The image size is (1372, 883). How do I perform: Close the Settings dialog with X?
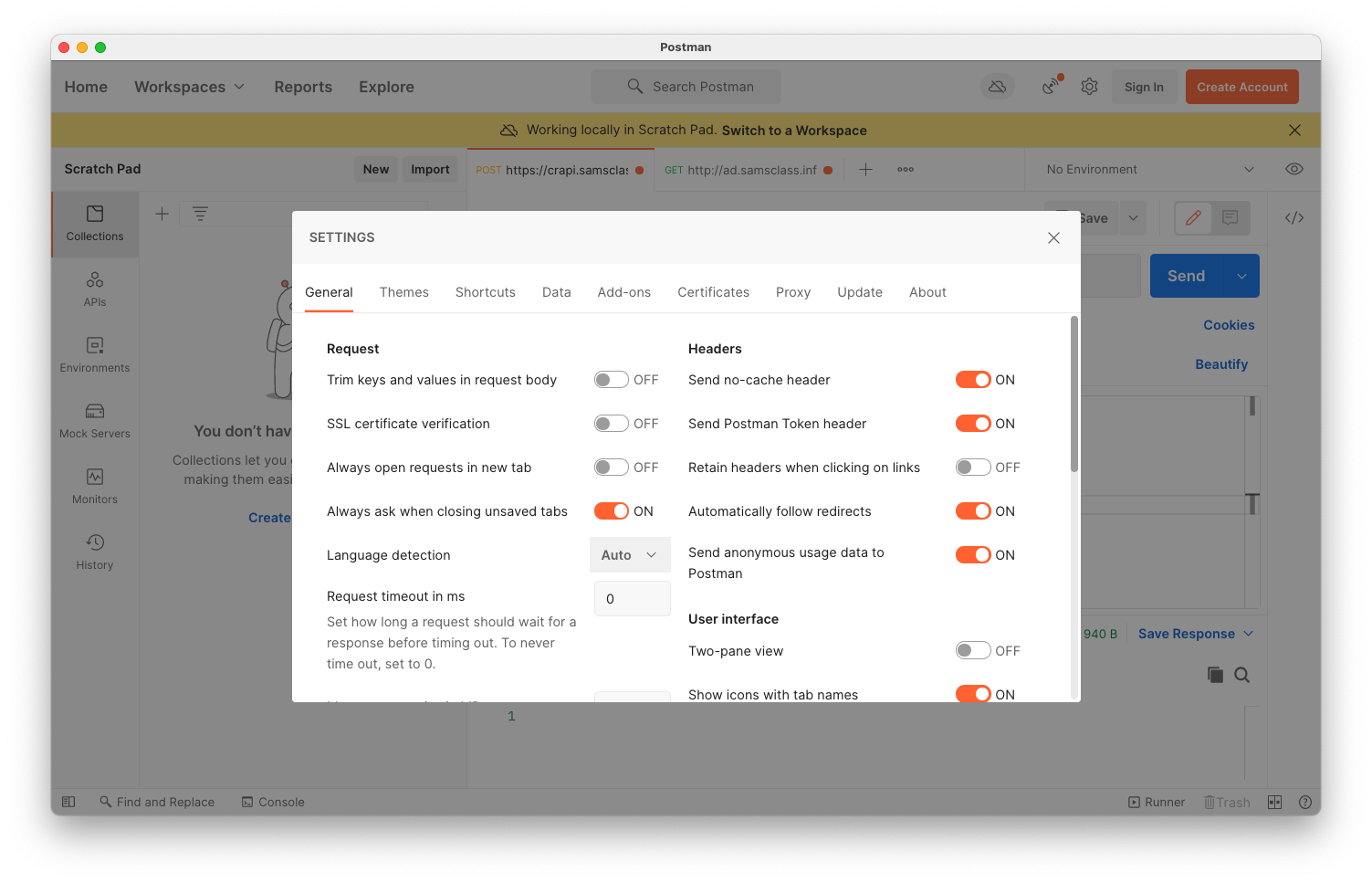point(1053,237)
